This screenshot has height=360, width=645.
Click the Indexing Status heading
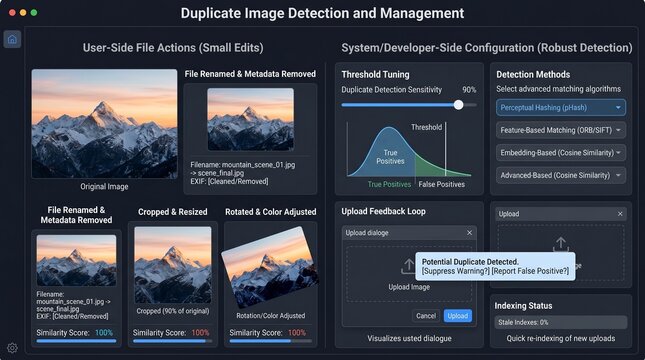point(523,306)
